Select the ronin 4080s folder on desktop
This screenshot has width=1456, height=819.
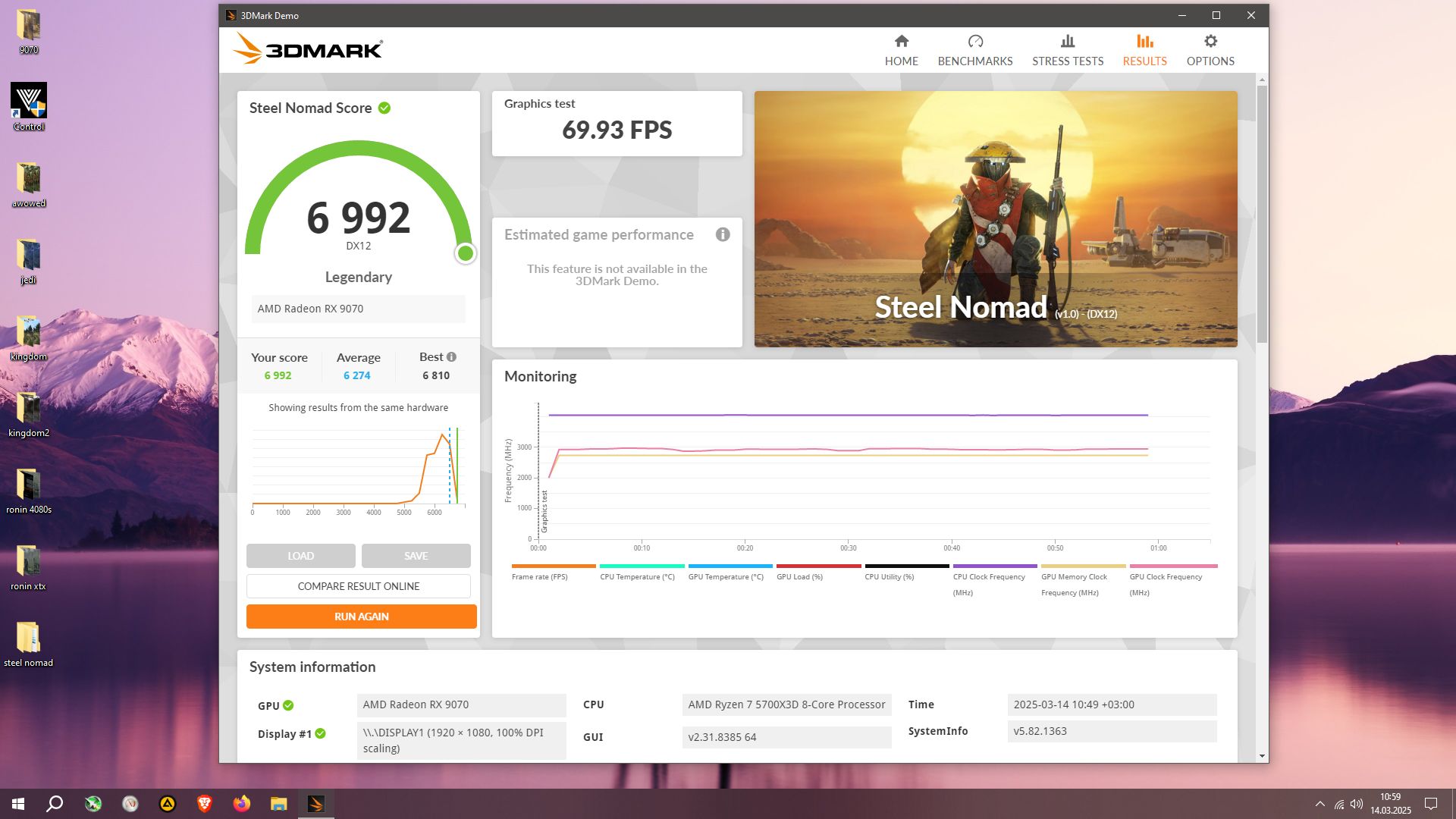pos(29,491)
